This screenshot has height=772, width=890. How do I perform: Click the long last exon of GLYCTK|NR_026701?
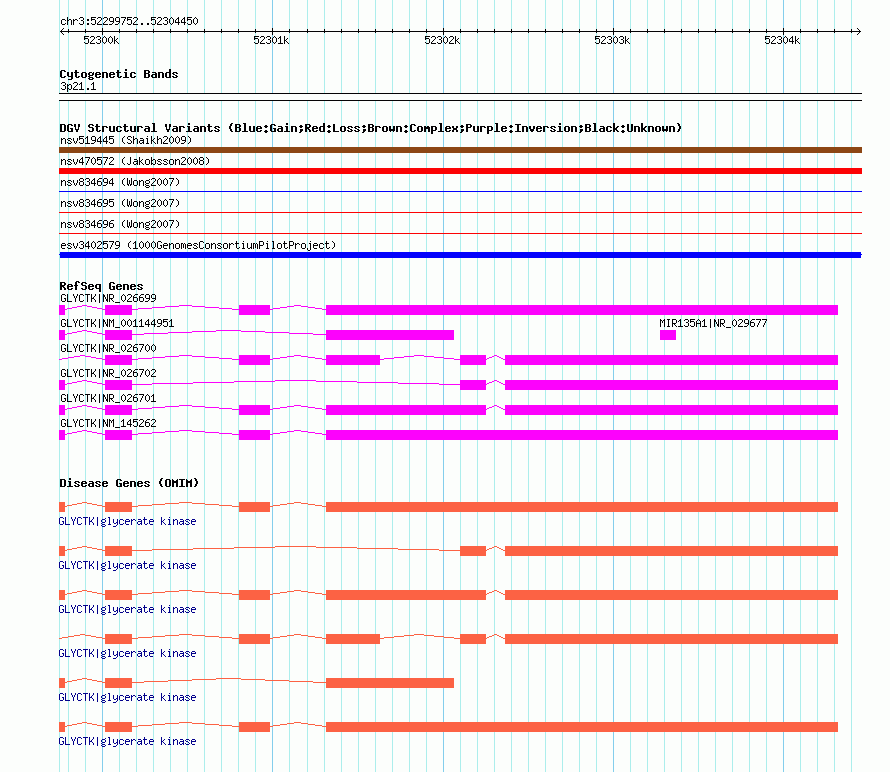(671, 410)
